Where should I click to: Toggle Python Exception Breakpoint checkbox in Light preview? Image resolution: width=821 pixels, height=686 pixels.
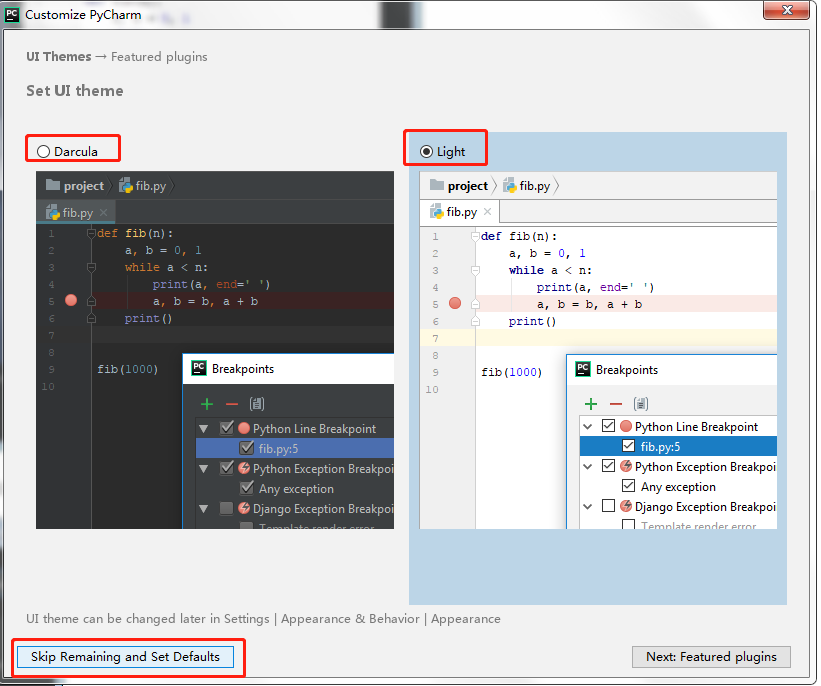coord(608,466)
